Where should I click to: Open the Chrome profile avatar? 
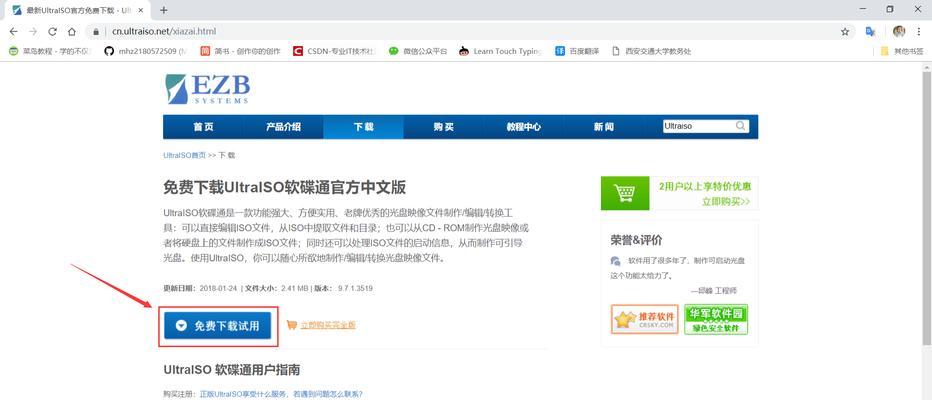[899, 32]
